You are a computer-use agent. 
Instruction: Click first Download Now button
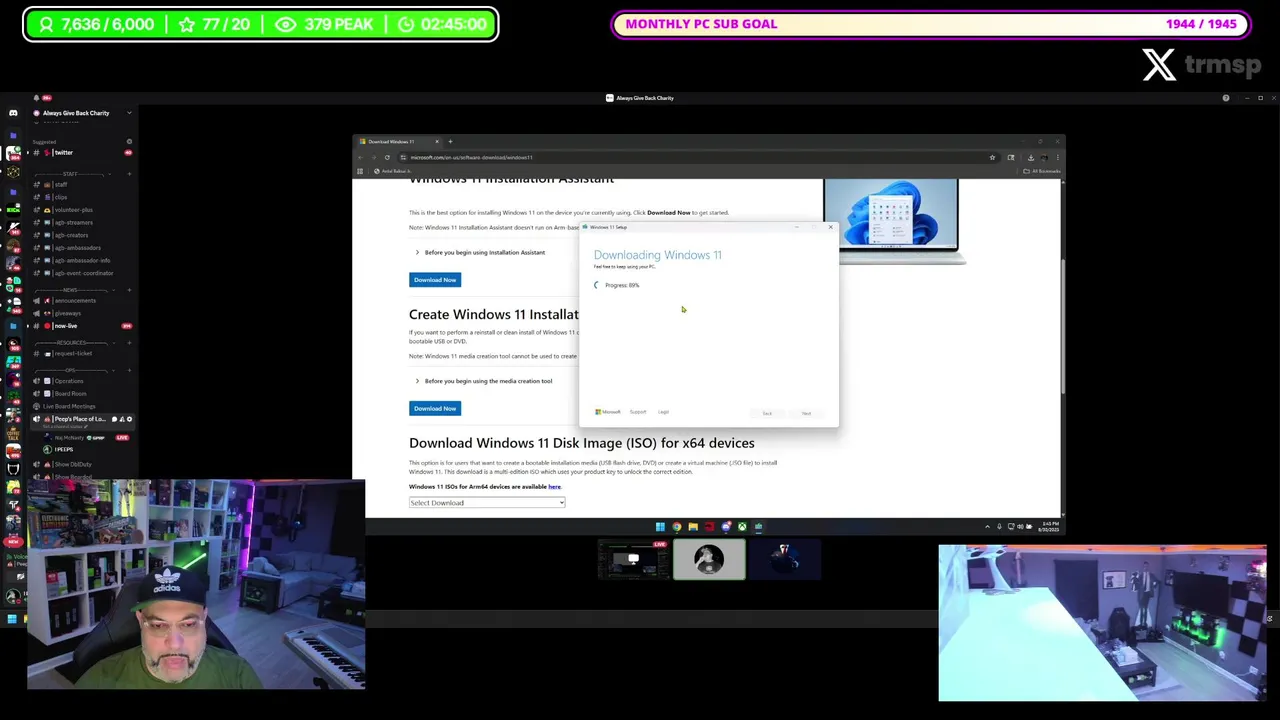coord(435,280)
